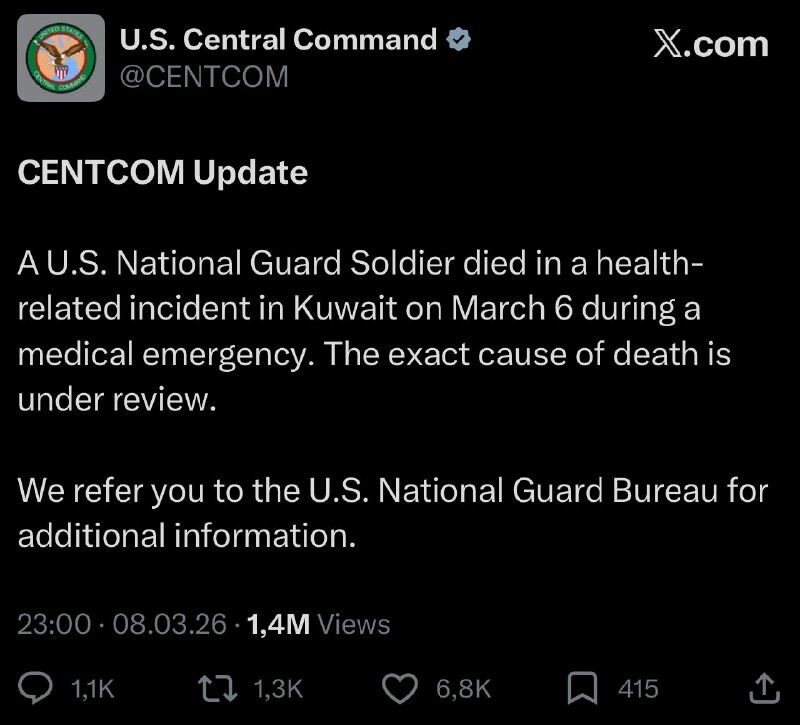Open the share menu icon
Viewport: 800px width, 725px height.
click(x=763, y=687)
